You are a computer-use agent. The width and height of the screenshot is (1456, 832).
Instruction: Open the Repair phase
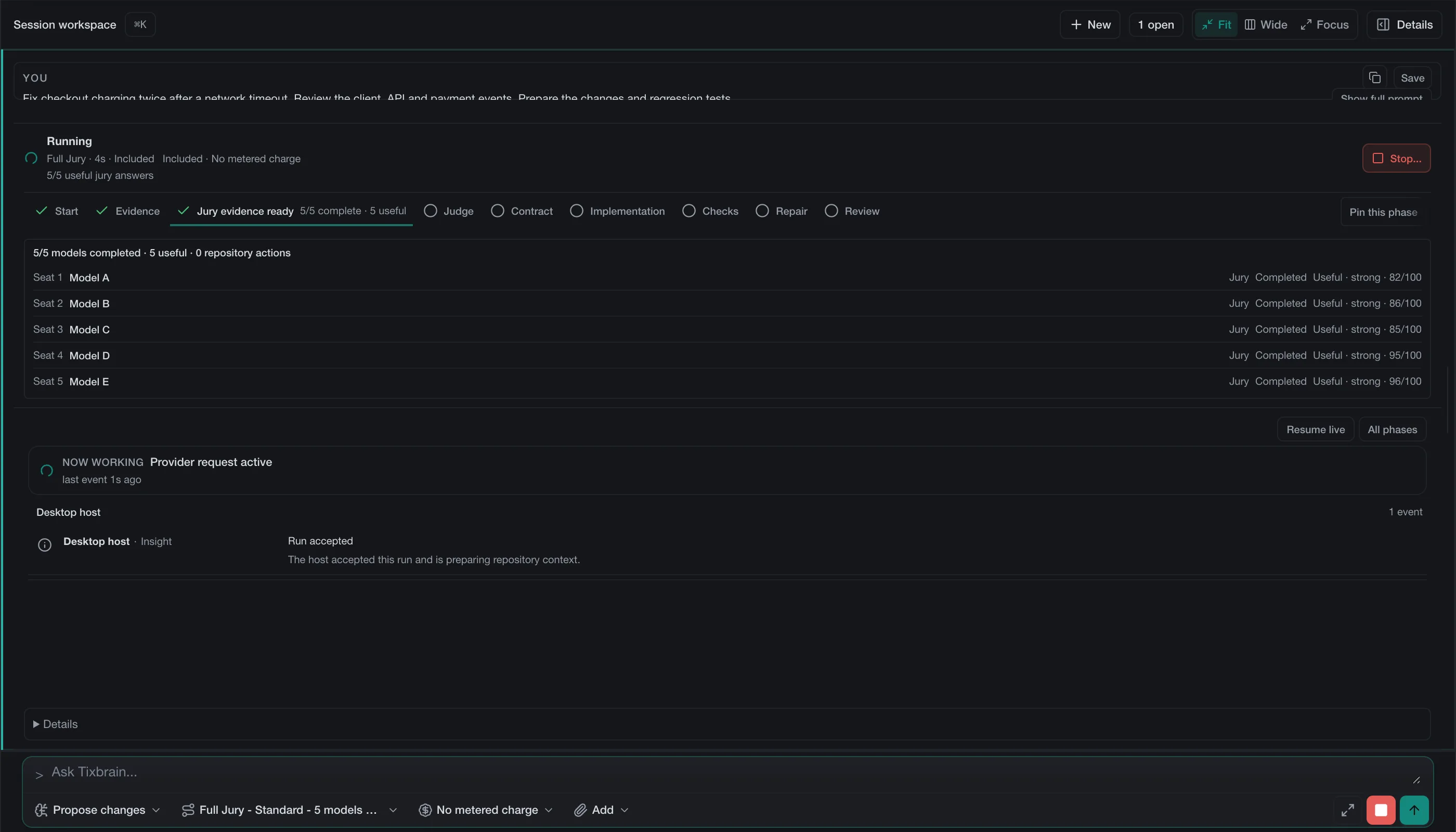click(781, 211)
